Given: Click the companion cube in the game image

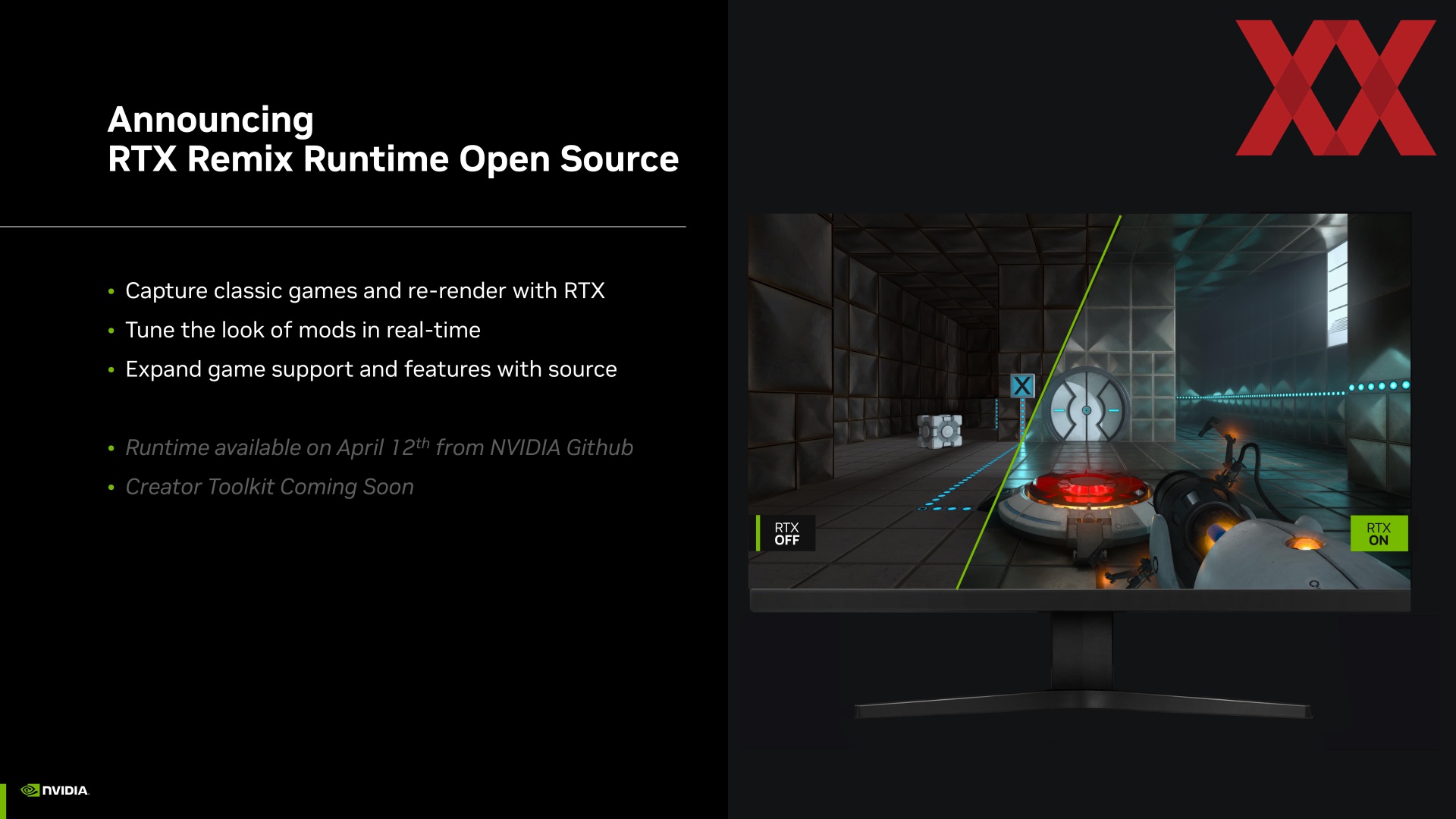Looking at the screenshot, I should [x=940, y=431].
